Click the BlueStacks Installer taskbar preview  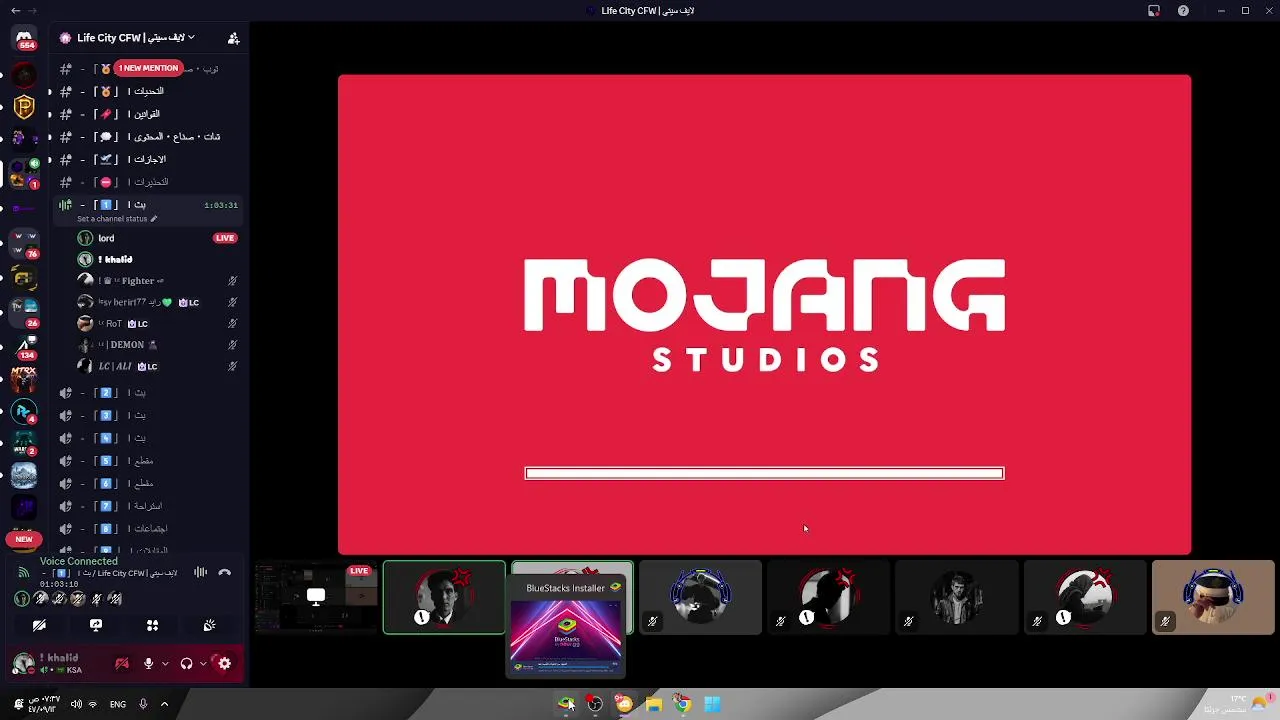566,627
